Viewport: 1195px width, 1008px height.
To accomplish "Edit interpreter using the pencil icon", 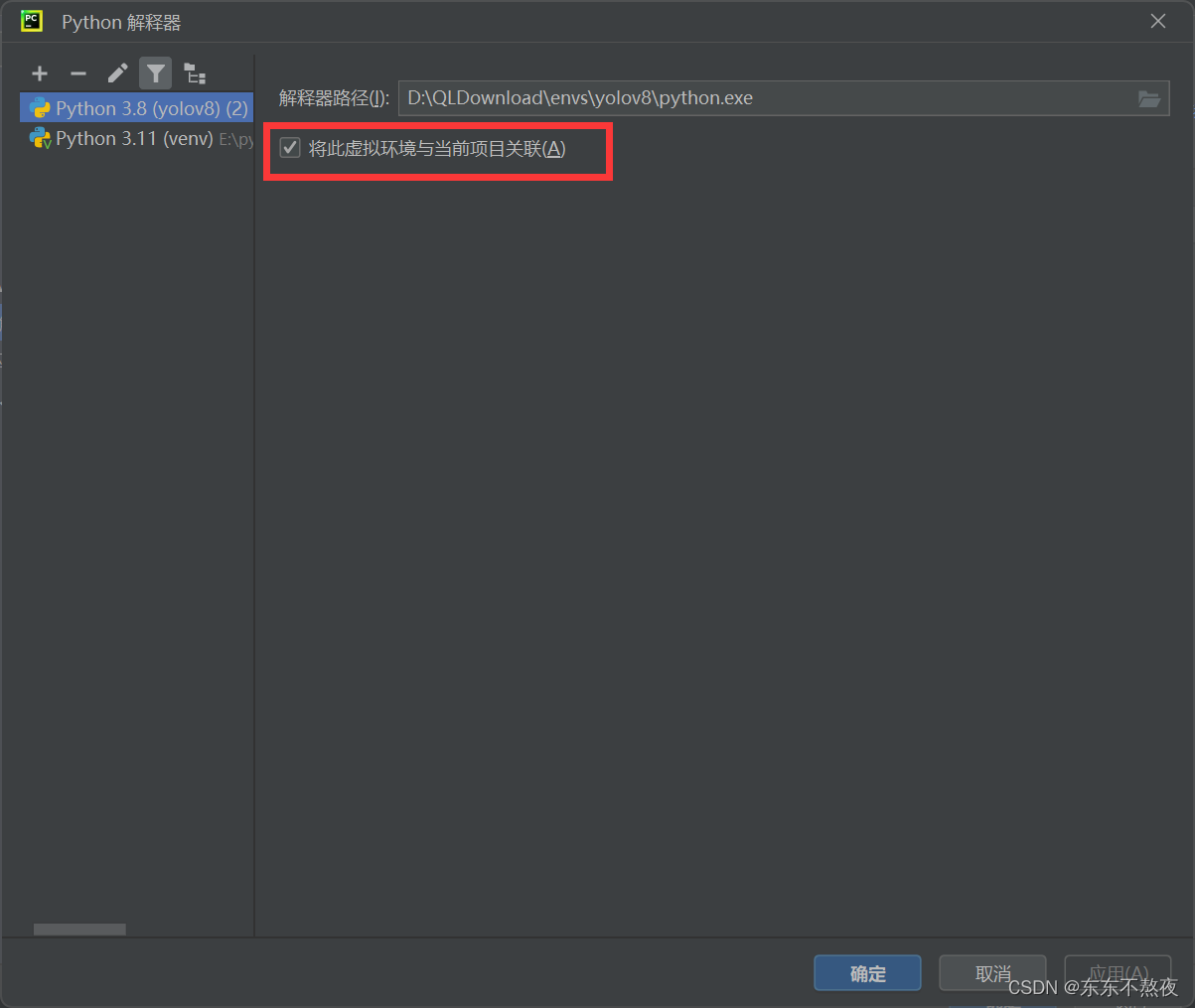I will 117,73.
